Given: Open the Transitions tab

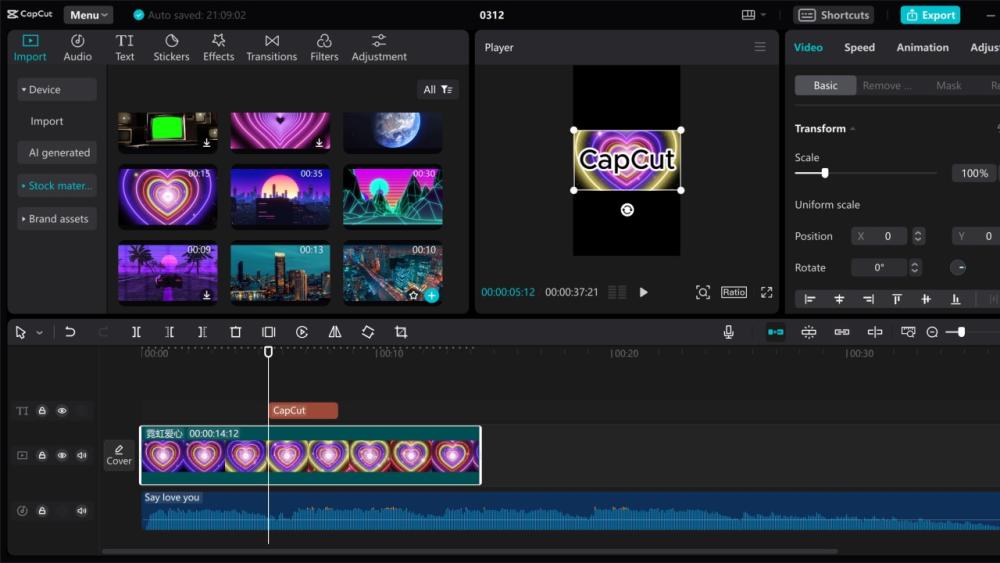Looking at the screenshot, I should coord(272,48).
